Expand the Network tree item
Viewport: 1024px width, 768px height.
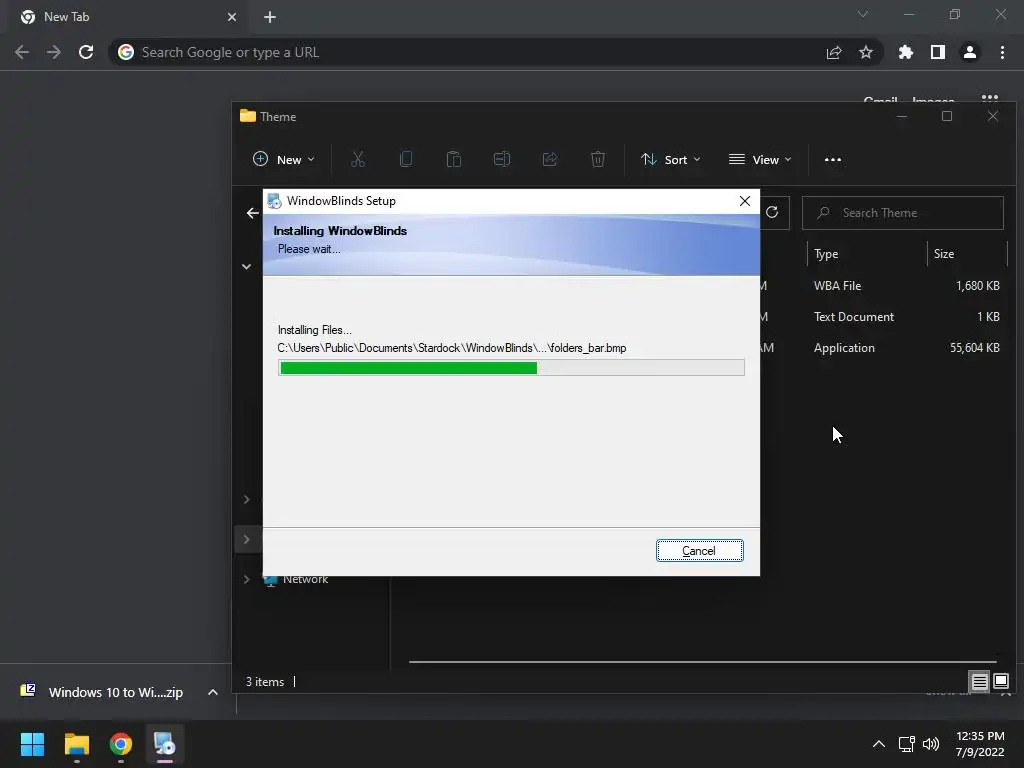[x=246, y=579]
